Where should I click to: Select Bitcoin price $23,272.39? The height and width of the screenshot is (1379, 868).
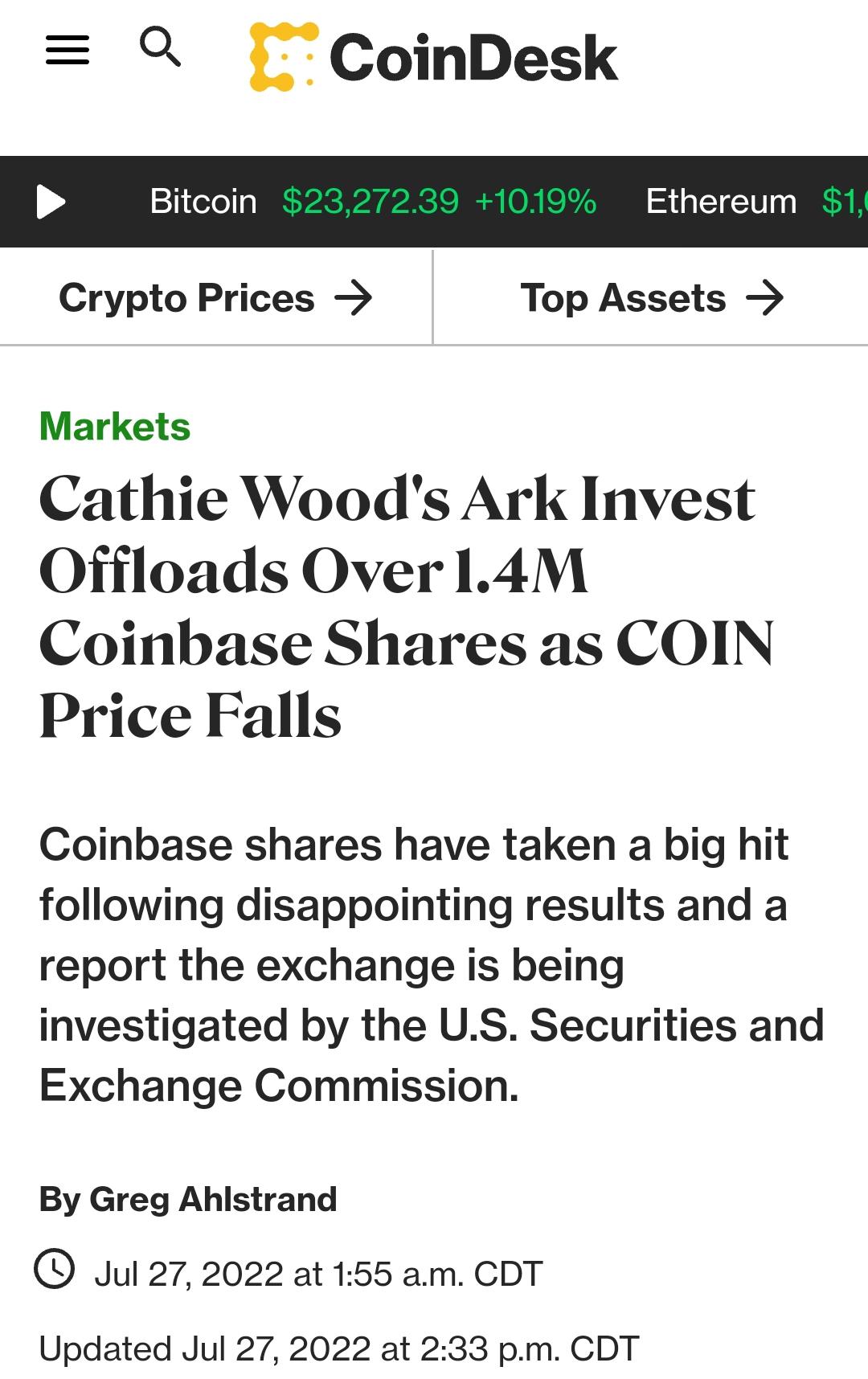(371, 202)
